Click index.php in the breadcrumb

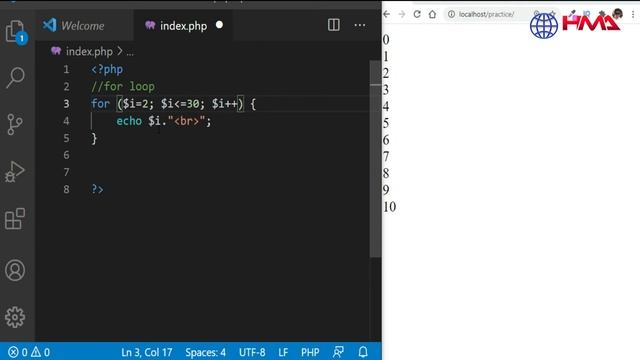point(89,51)
